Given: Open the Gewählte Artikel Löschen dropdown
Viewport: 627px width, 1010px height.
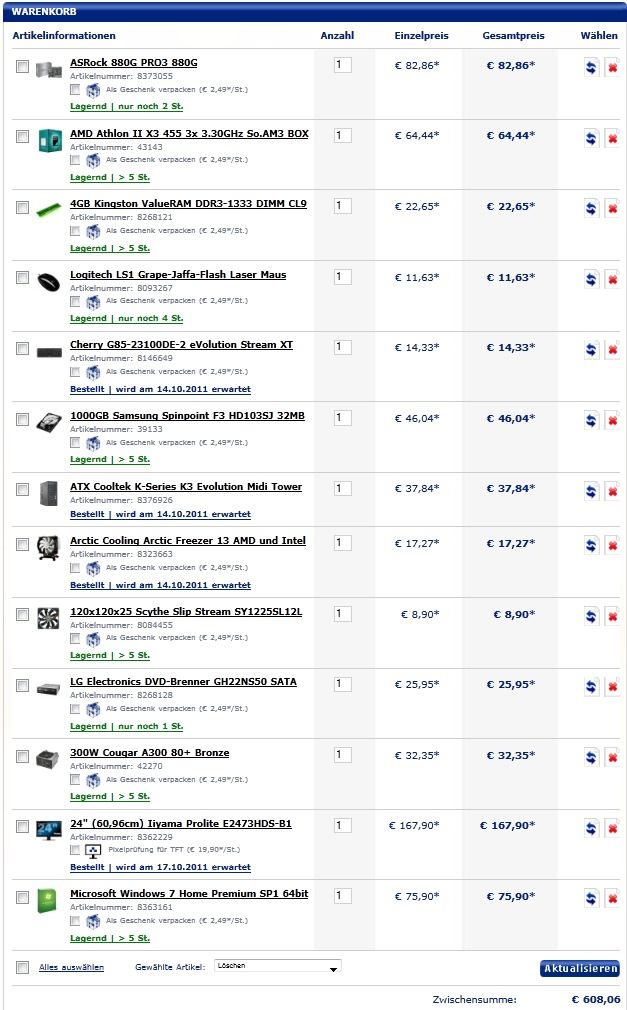Looking at the screenshot, I should pos(278,966).
